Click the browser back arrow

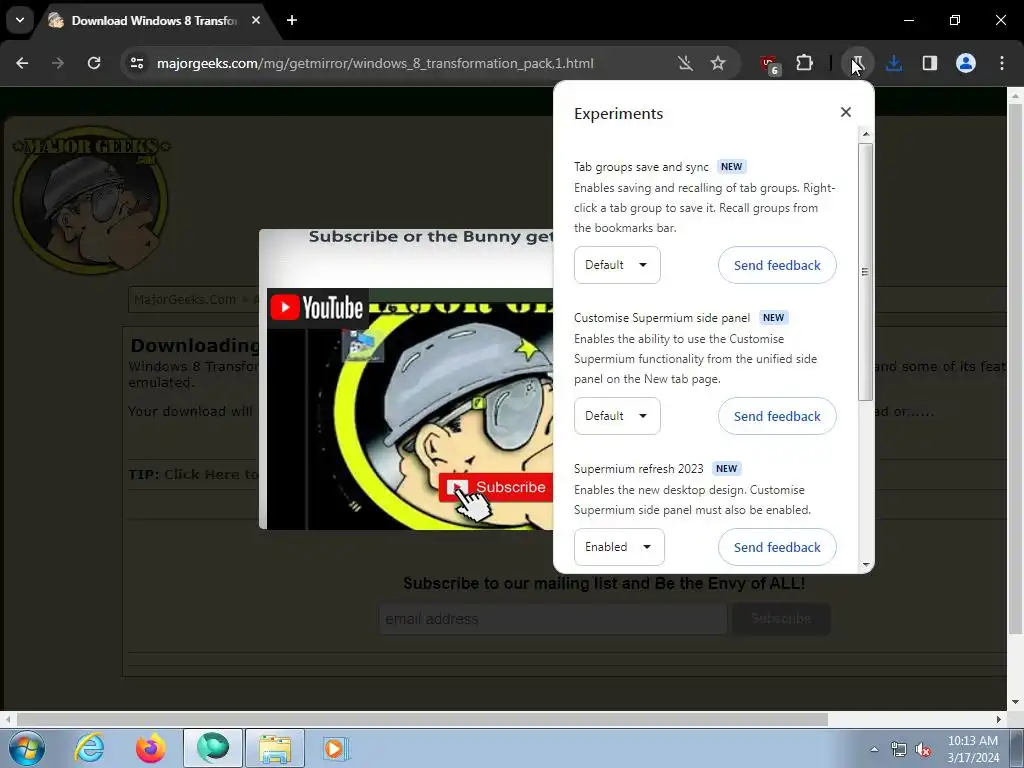click(22, 63)
